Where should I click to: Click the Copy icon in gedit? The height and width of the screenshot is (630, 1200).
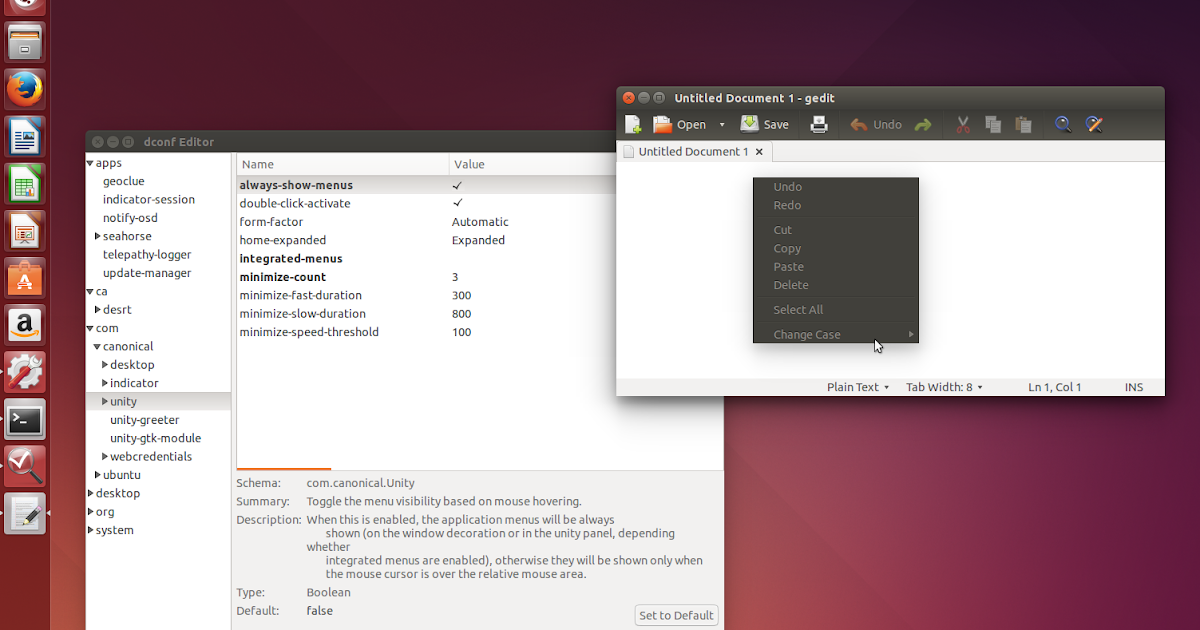click(x=992, y=124)
